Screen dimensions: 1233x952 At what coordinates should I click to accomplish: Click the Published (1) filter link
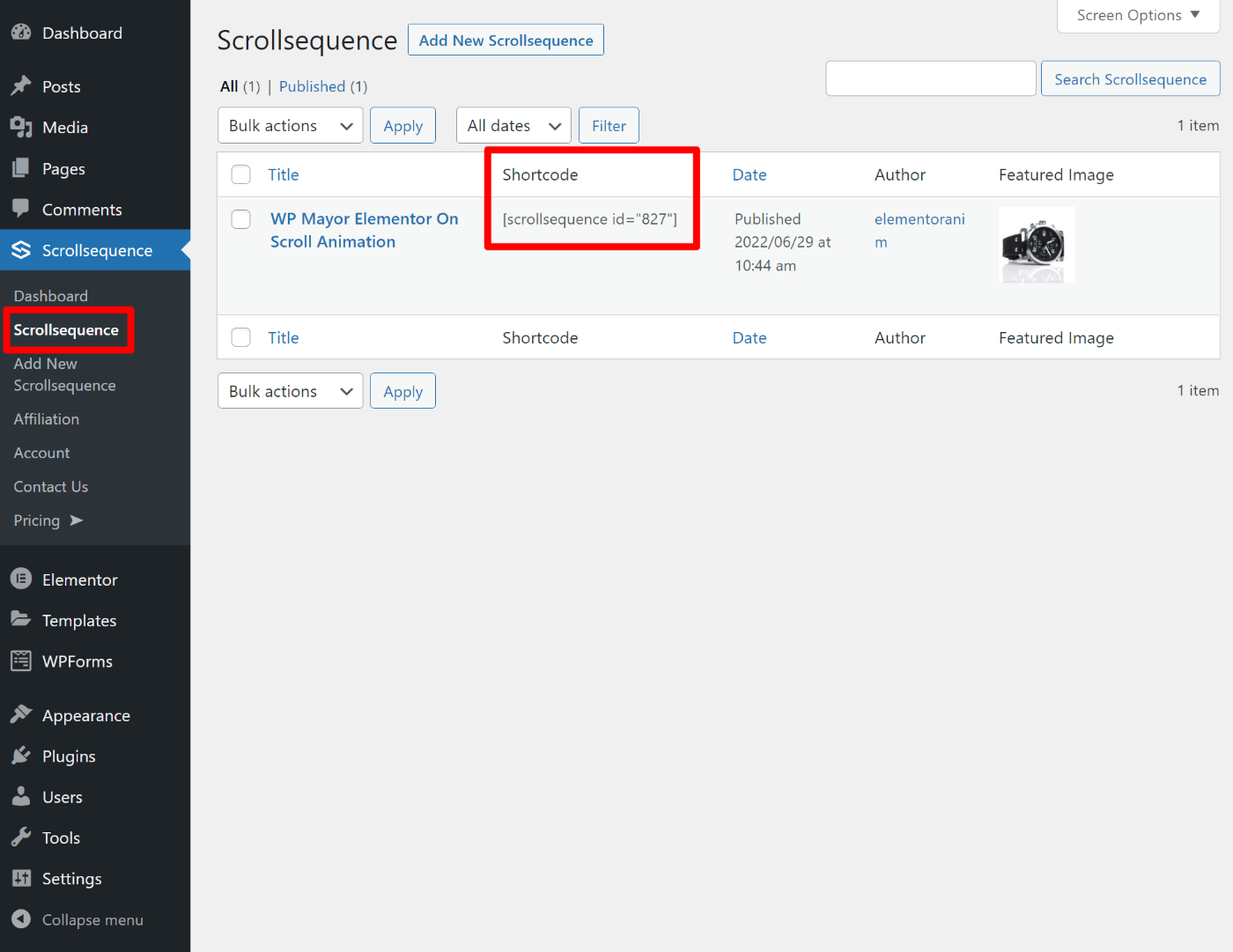pyautogui.click(x=323, y=86)
